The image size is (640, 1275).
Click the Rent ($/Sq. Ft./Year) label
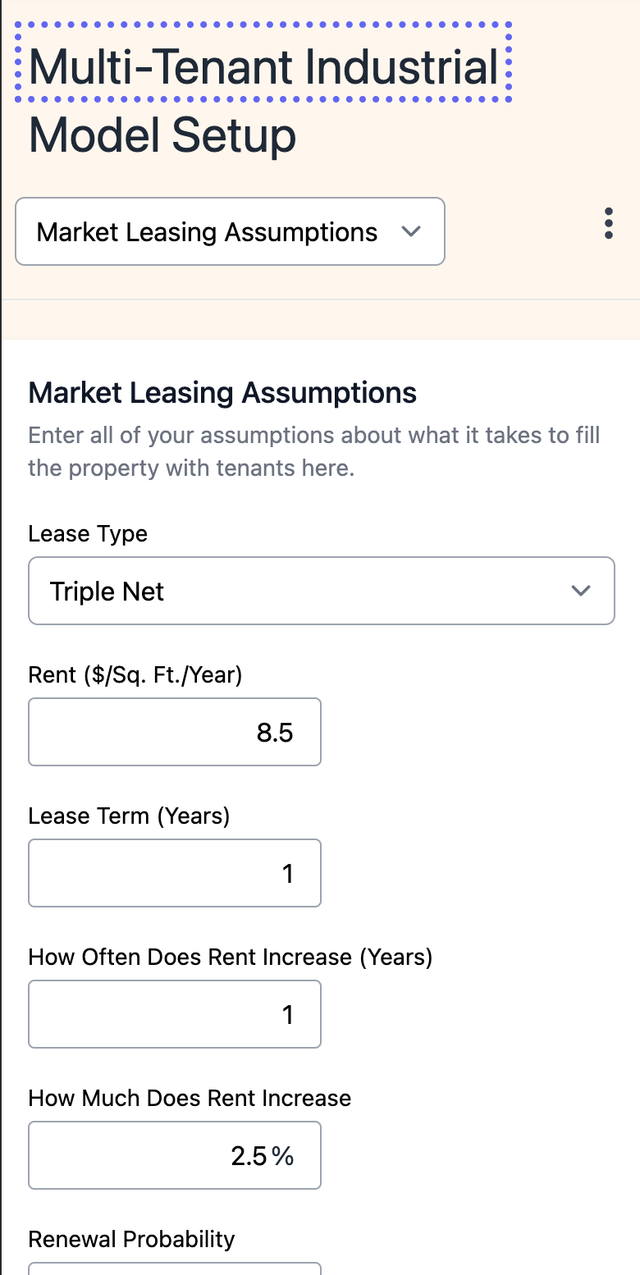coord(135,675)
